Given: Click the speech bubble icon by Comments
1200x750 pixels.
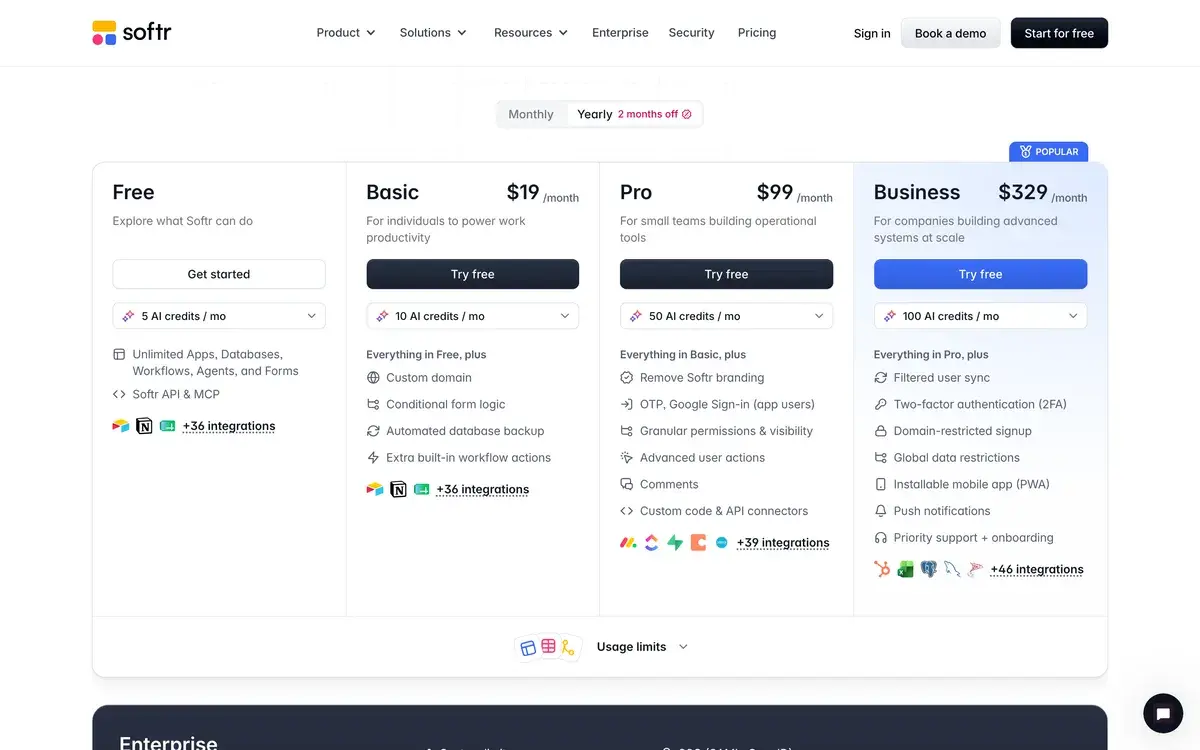Looking at the screenshot, I should [x=627, y=484].
